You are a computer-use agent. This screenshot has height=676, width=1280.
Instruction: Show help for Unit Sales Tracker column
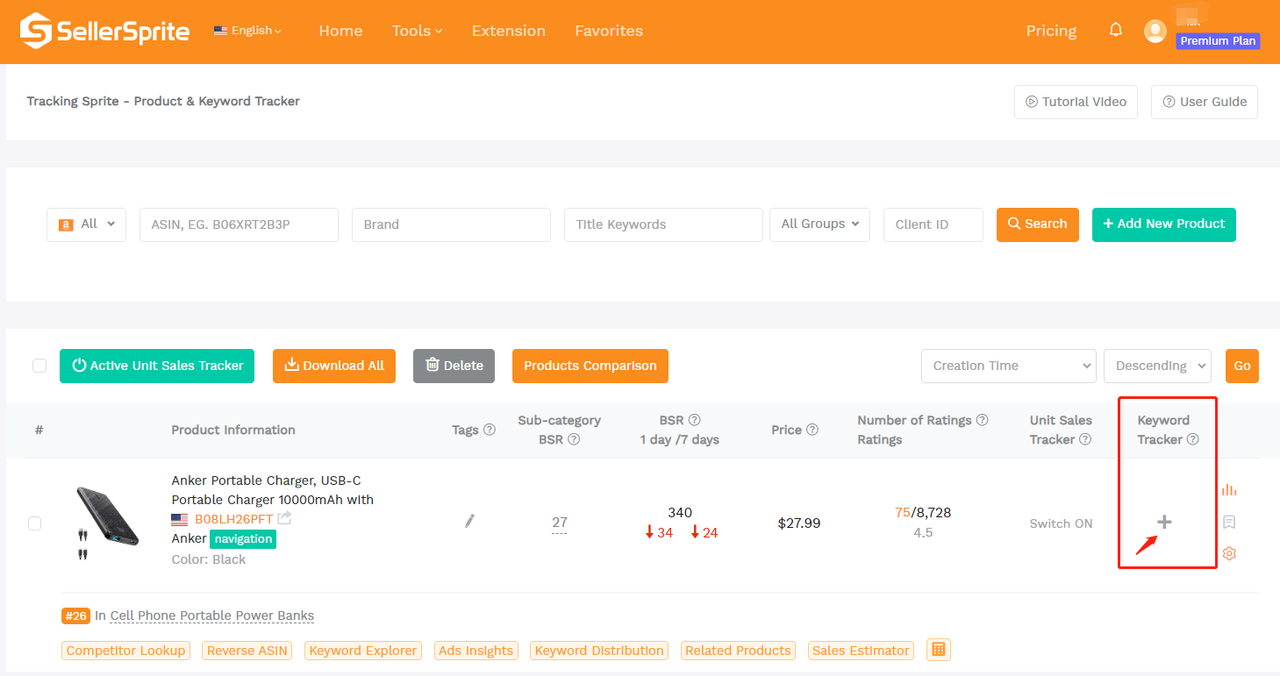point(1083,440)
